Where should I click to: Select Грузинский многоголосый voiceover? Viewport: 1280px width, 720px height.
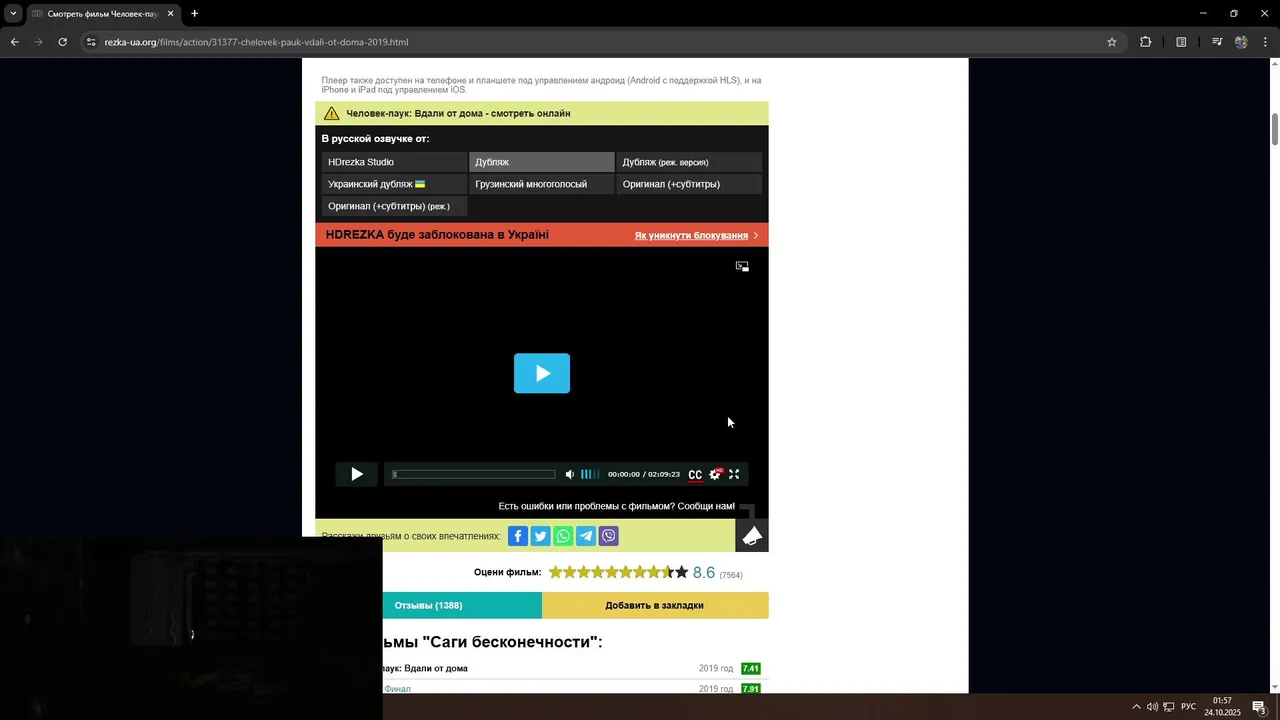541,184
